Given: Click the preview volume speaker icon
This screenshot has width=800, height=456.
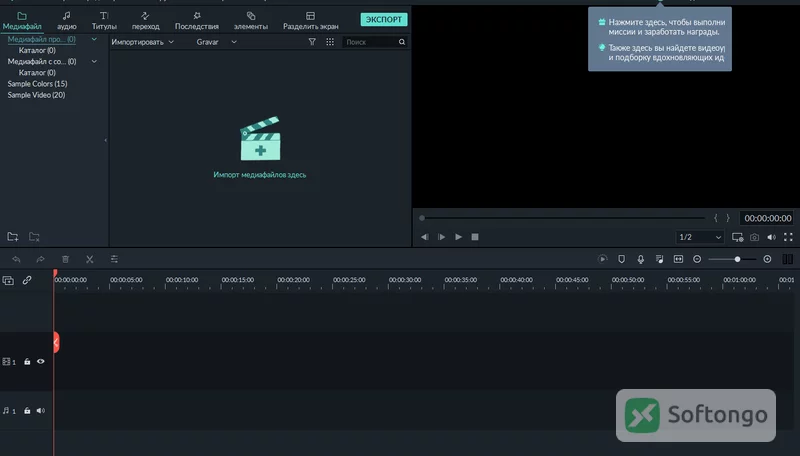Looking at the screenshot, I should (771, 237).
